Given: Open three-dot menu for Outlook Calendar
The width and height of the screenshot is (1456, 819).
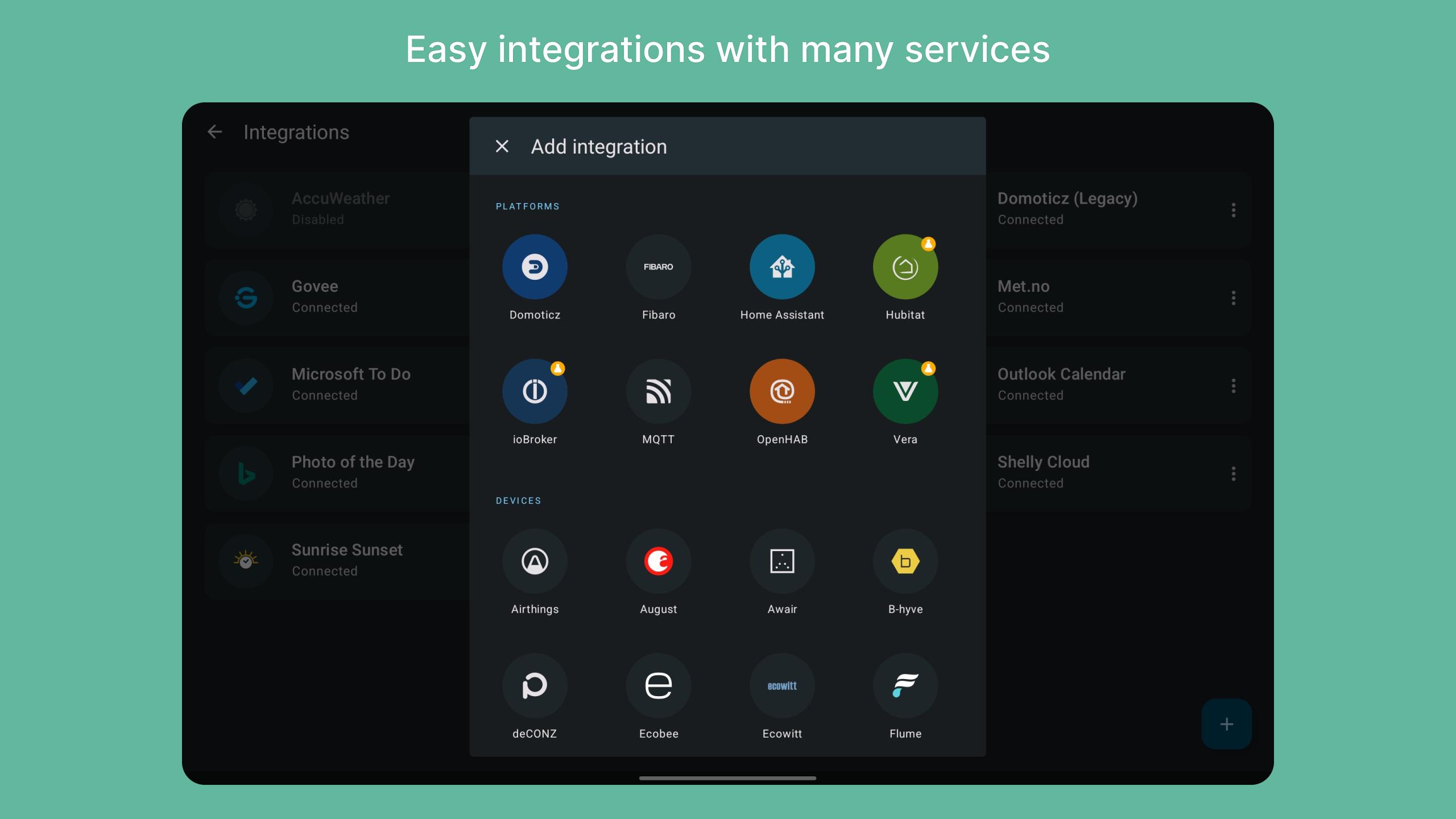Looking at the screenshot, I should coord(1233,386).
